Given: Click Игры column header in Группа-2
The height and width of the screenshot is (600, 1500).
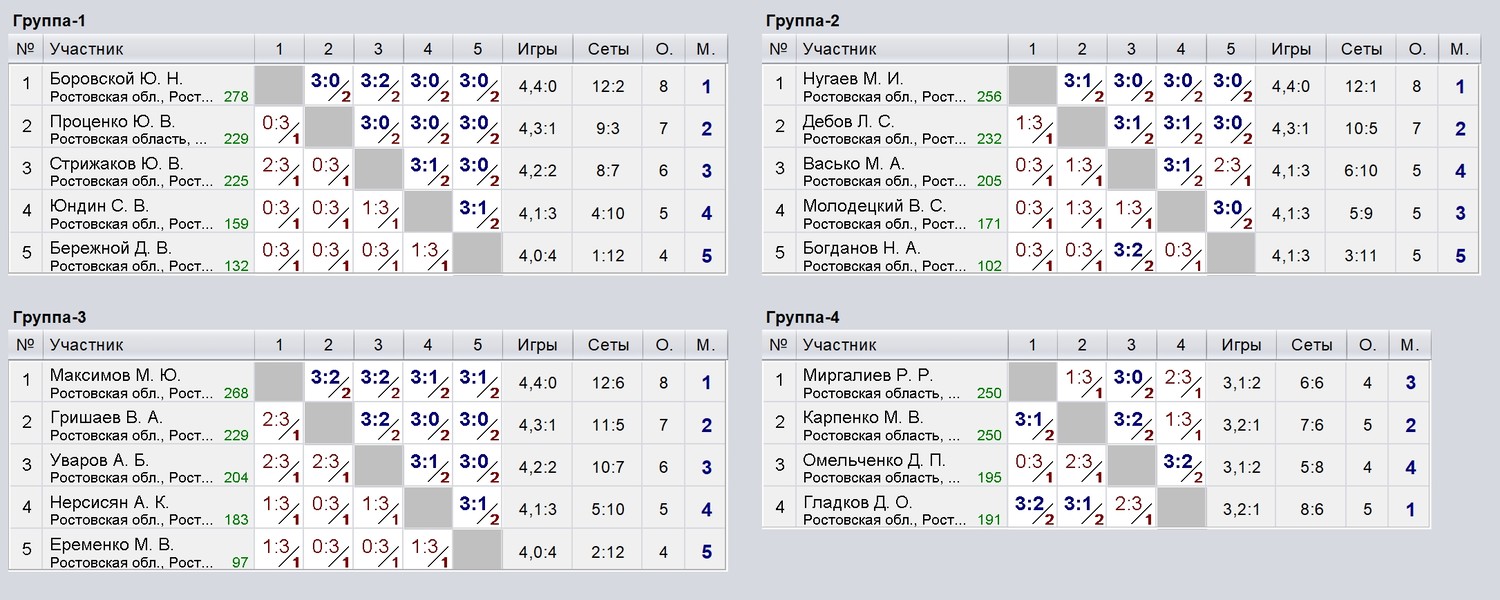Looking at the screenshot, I should [1291, 49].
